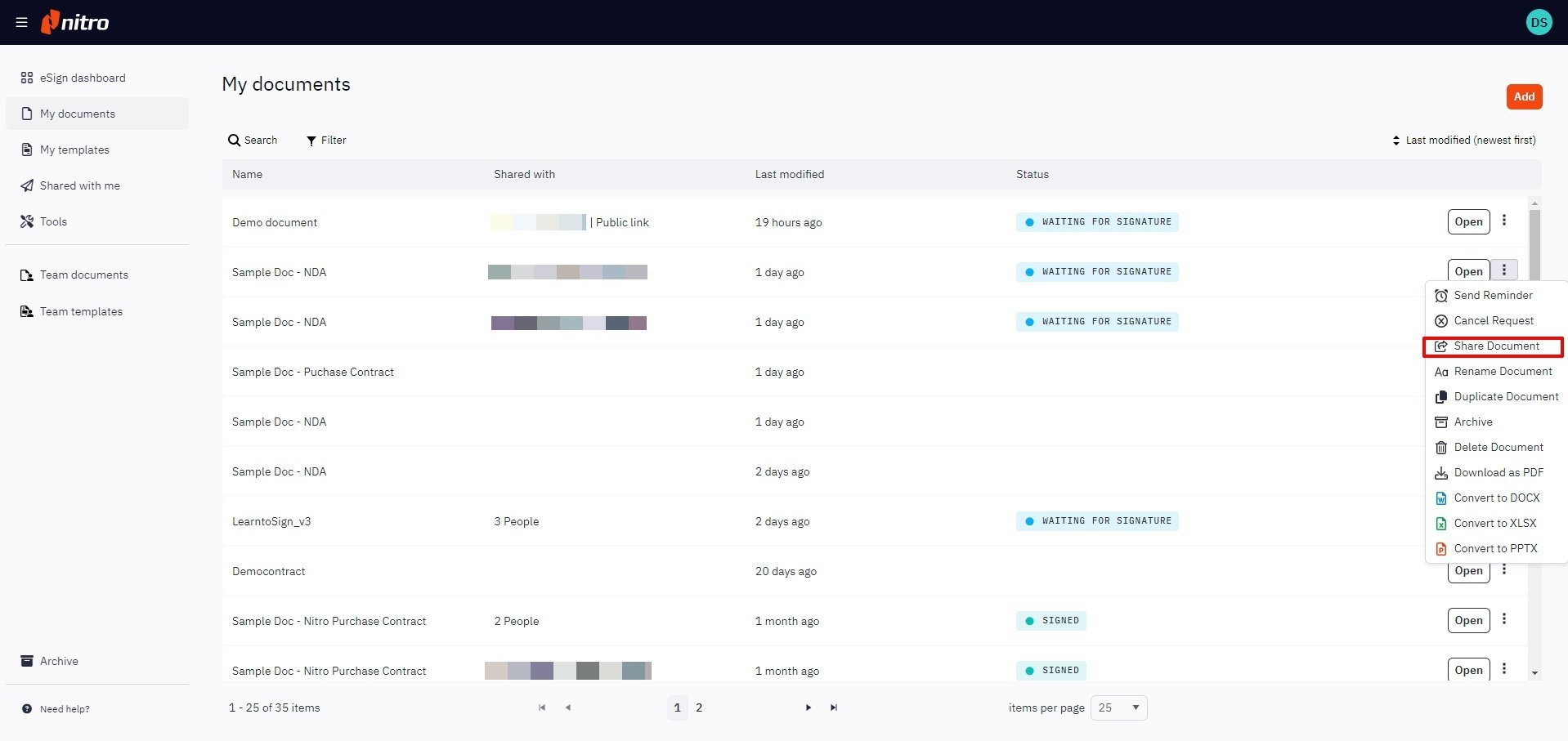
Task: Open the Last modified sort dropdown
Action: pos(1463,141)
